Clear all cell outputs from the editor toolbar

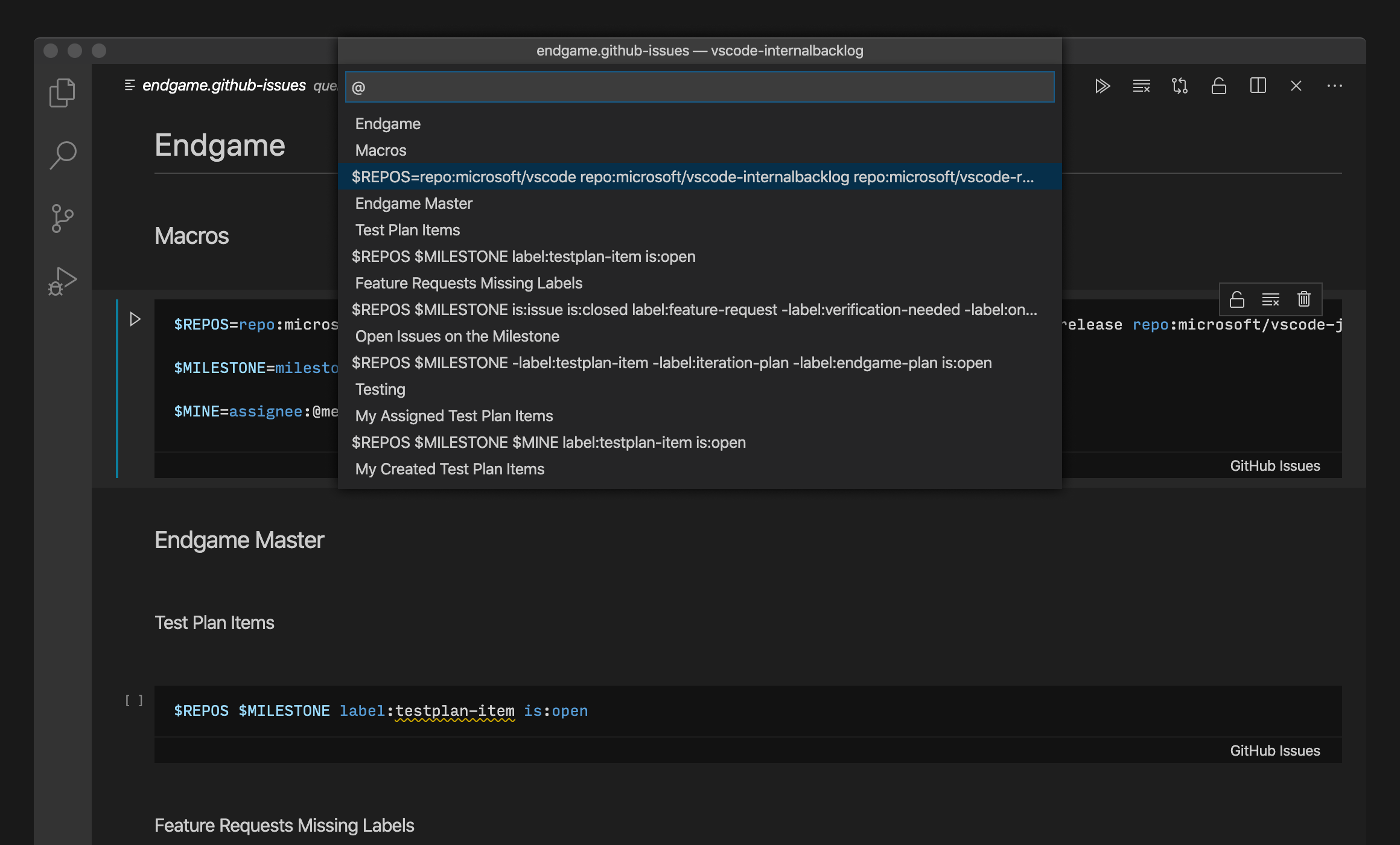[x=1141, y=86]
